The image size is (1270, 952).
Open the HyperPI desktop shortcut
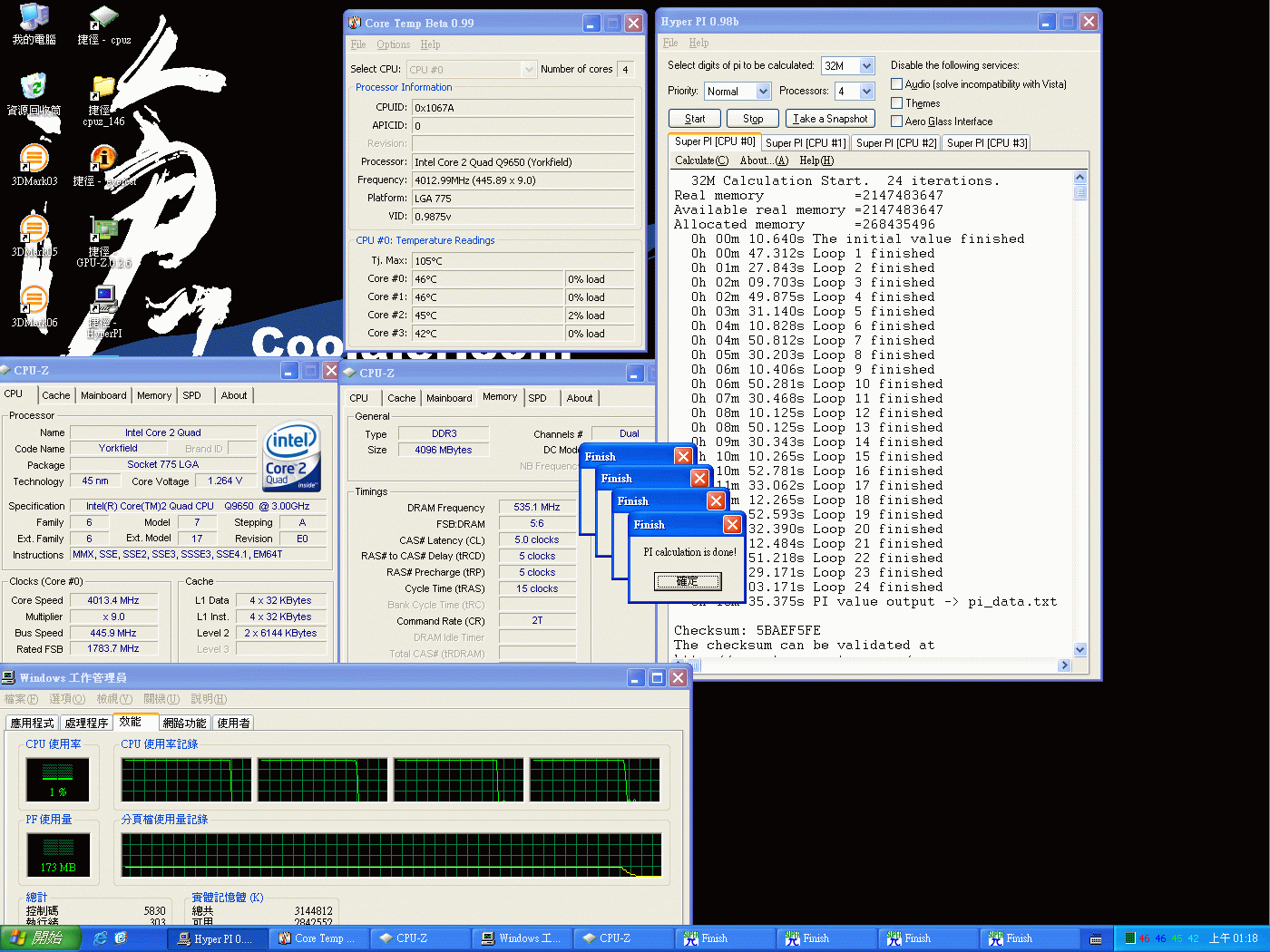coord(104,300)
